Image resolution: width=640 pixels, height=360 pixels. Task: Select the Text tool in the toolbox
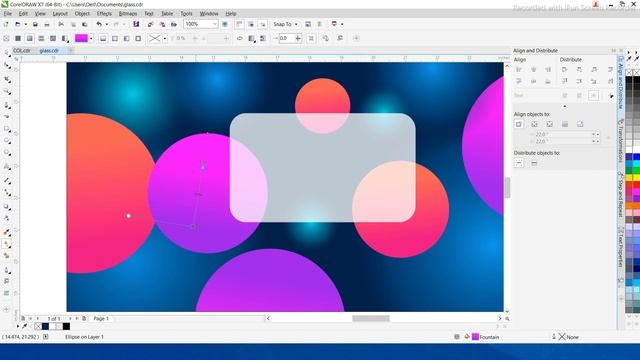pyautogui.click(x=7, y=167)
